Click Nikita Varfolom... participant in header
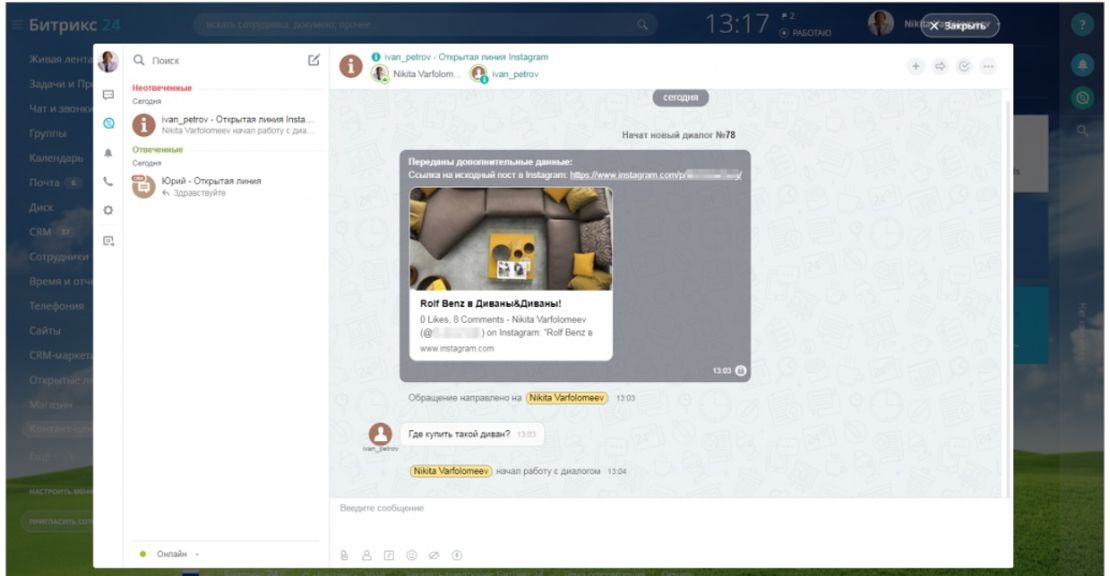1110x576 pixels. click(417, 74)
